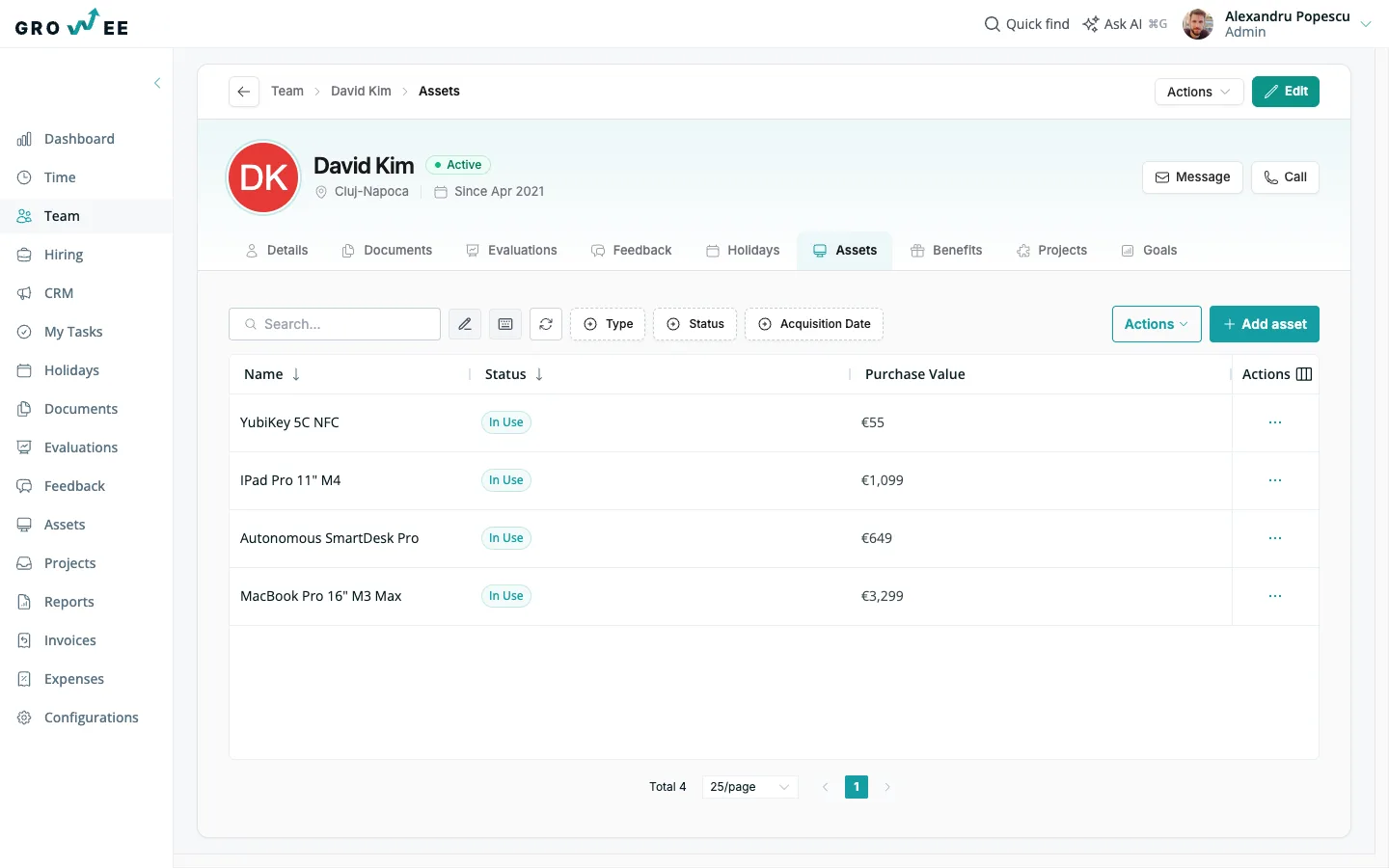1389x868 pixels.
Task: Open row actions menu for iPad Pro 11" M4
Action: [1275, 480]
